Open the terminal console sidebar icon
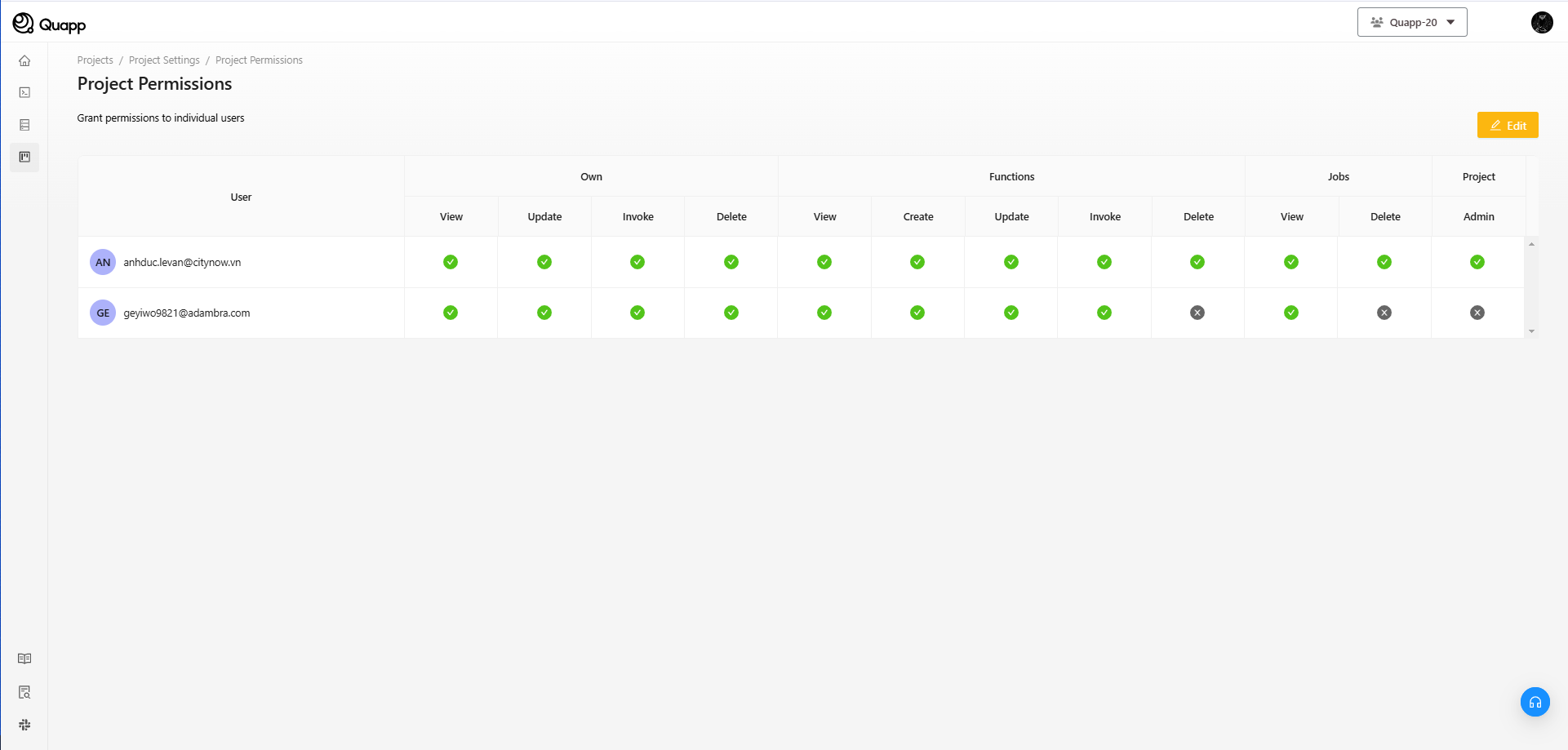The width and height of the screenshot is (1568, 750). coord(24,92)
